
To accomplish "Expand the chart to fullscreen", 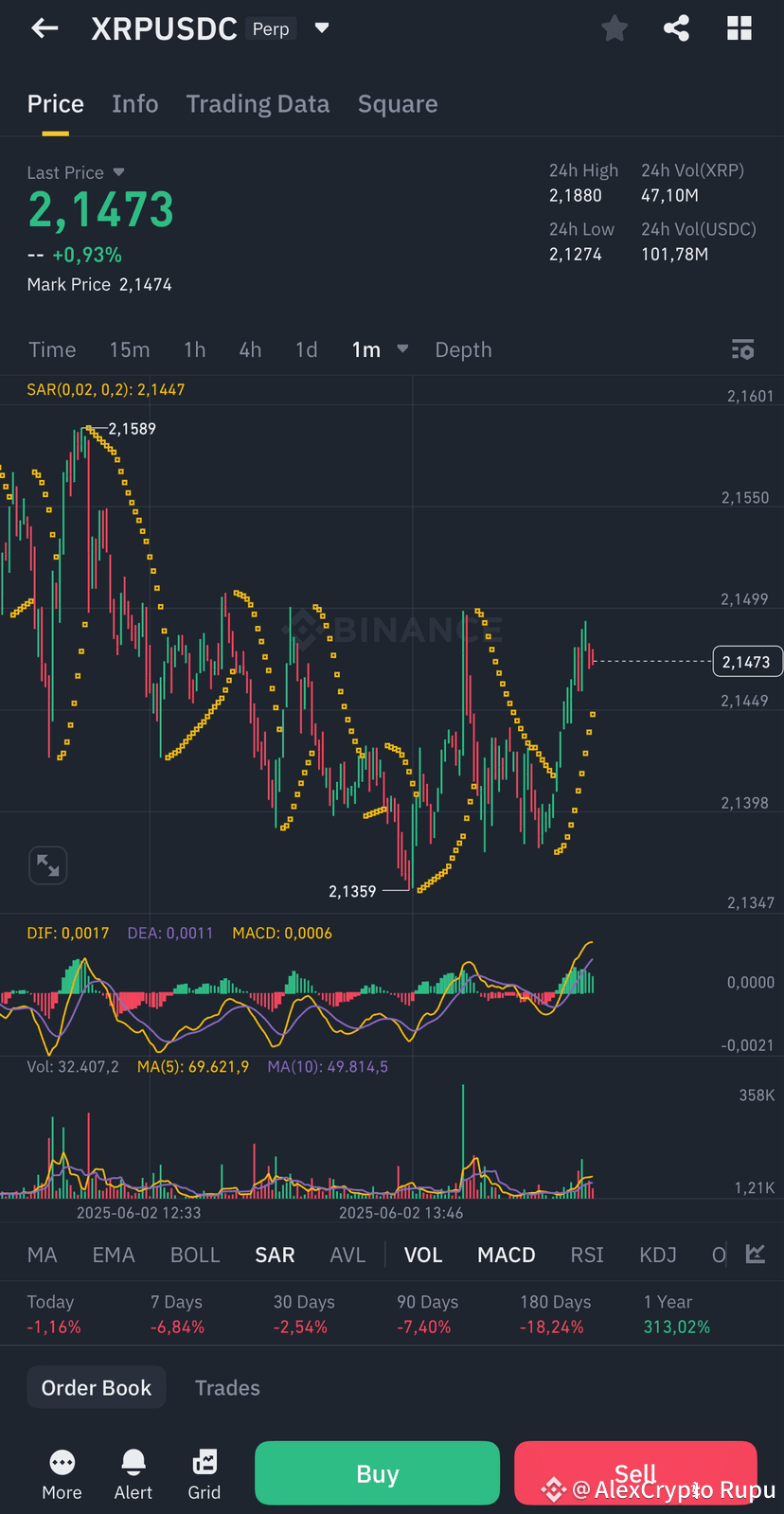I will [x=47, y=864].
